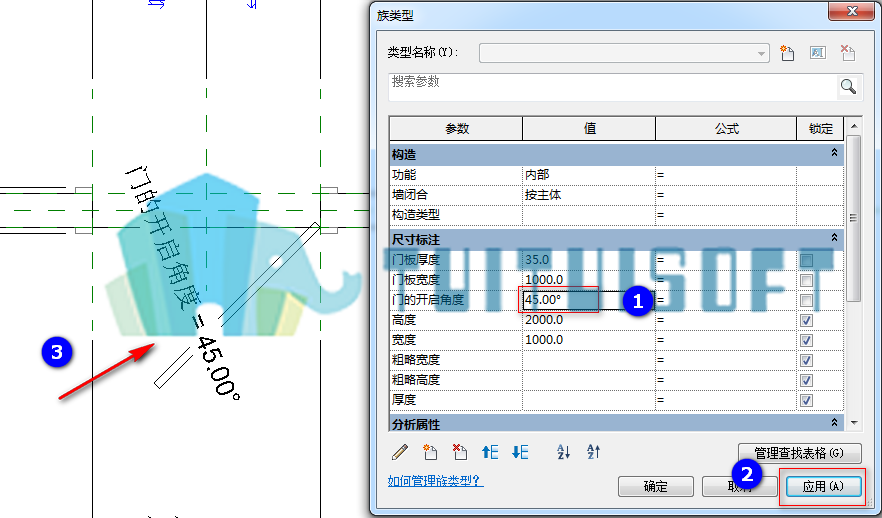Select the 厚度 parameter name
The height and width of the screenshot is (518, 882).
point(403,400)
